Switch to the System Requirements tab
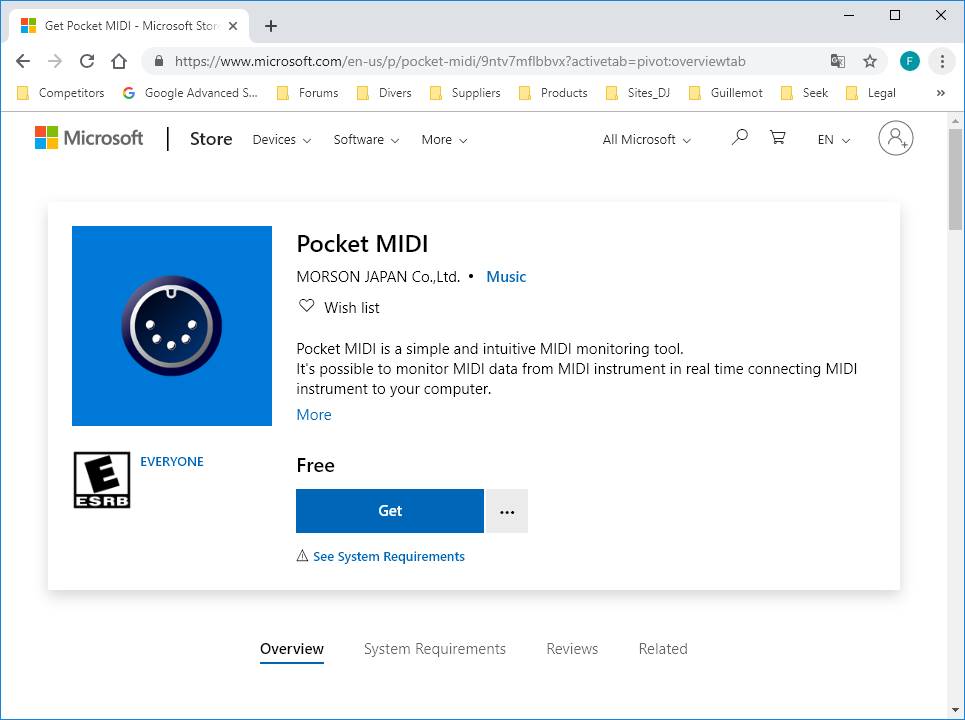 click(x=434, y=649)
